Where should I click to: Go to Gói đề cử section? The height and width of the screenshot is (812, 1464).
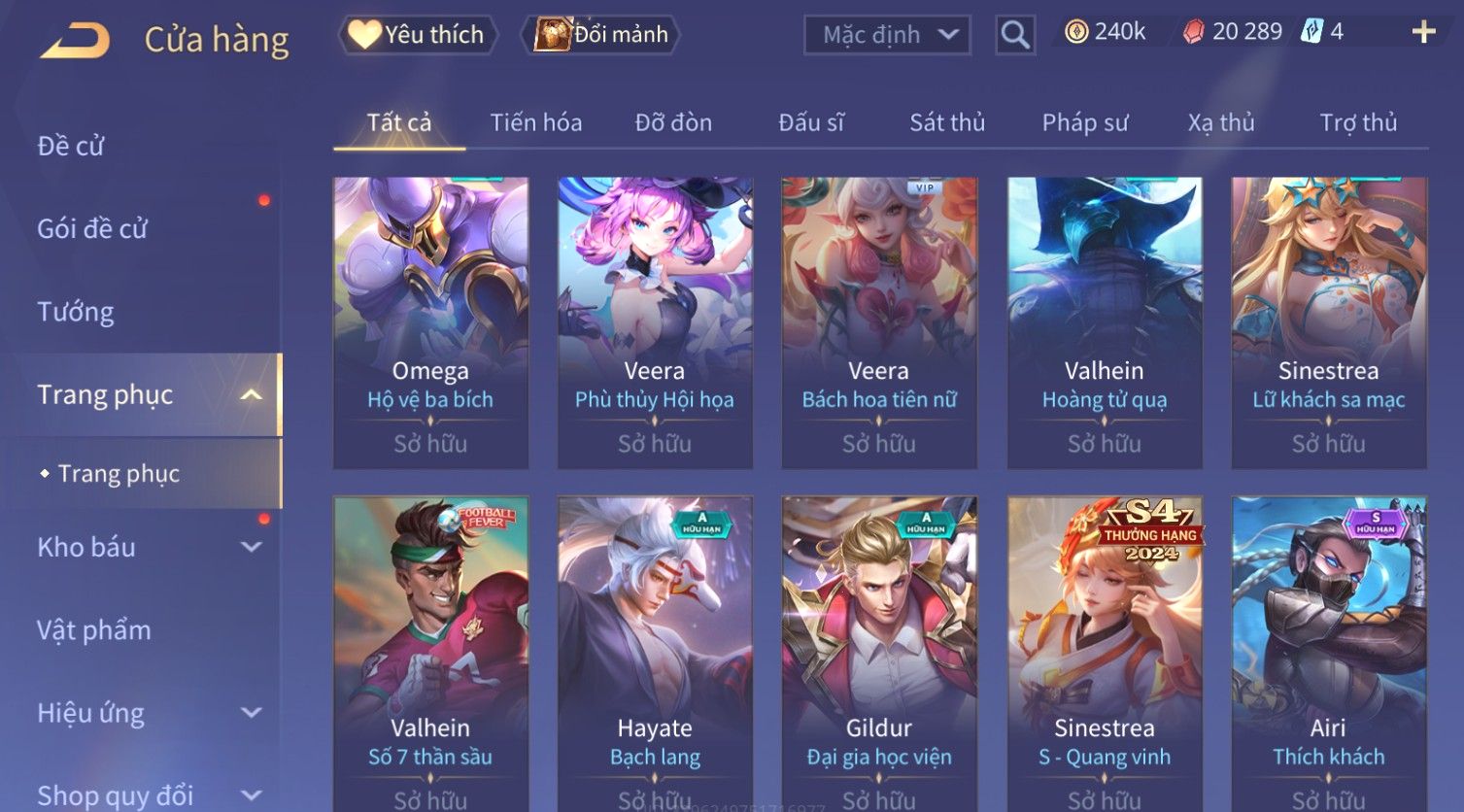[x=92, y=229]
